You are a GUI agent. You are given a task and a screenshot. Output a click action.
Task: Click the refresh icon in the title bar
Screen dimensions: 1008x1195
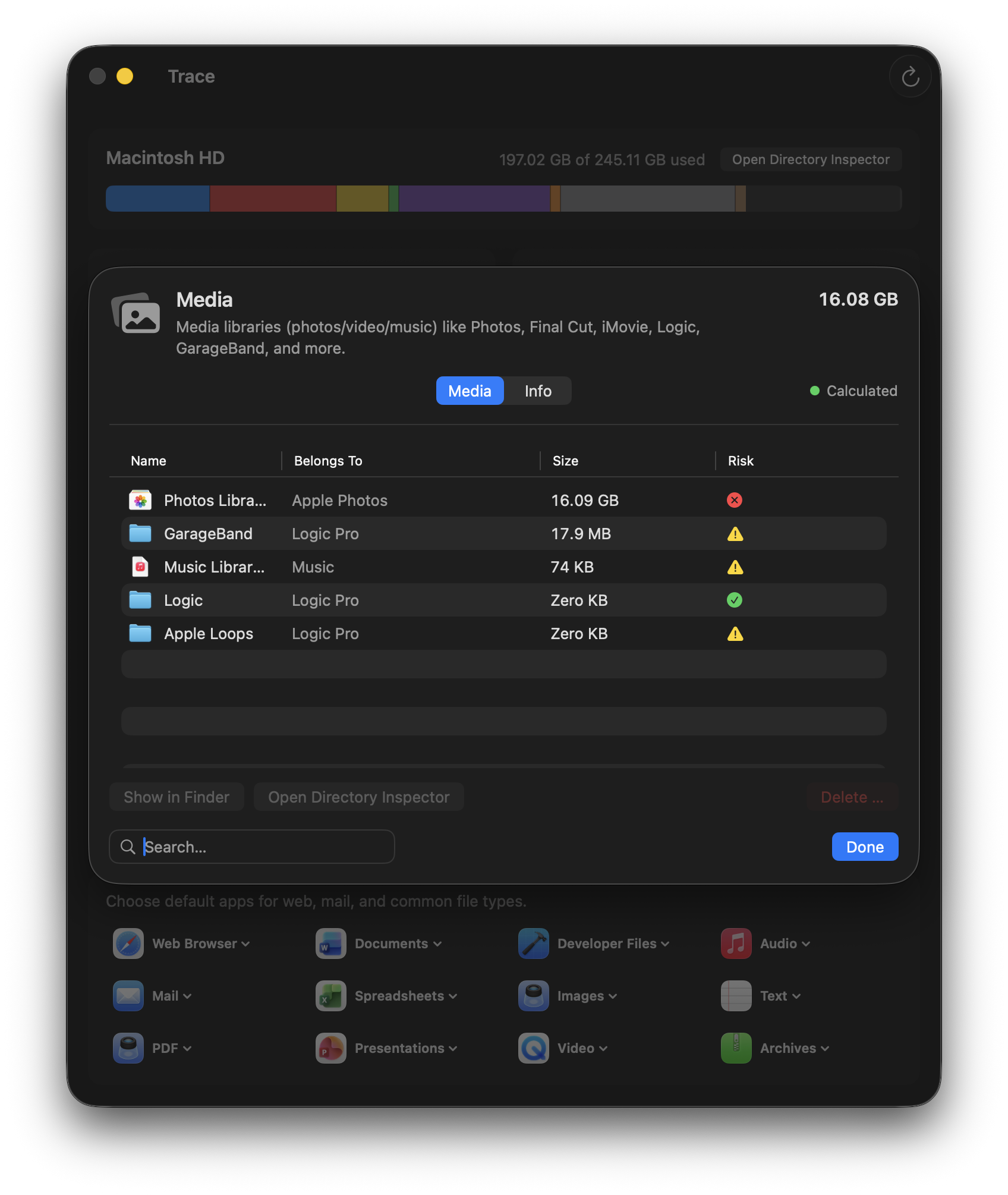click(910, 76)
